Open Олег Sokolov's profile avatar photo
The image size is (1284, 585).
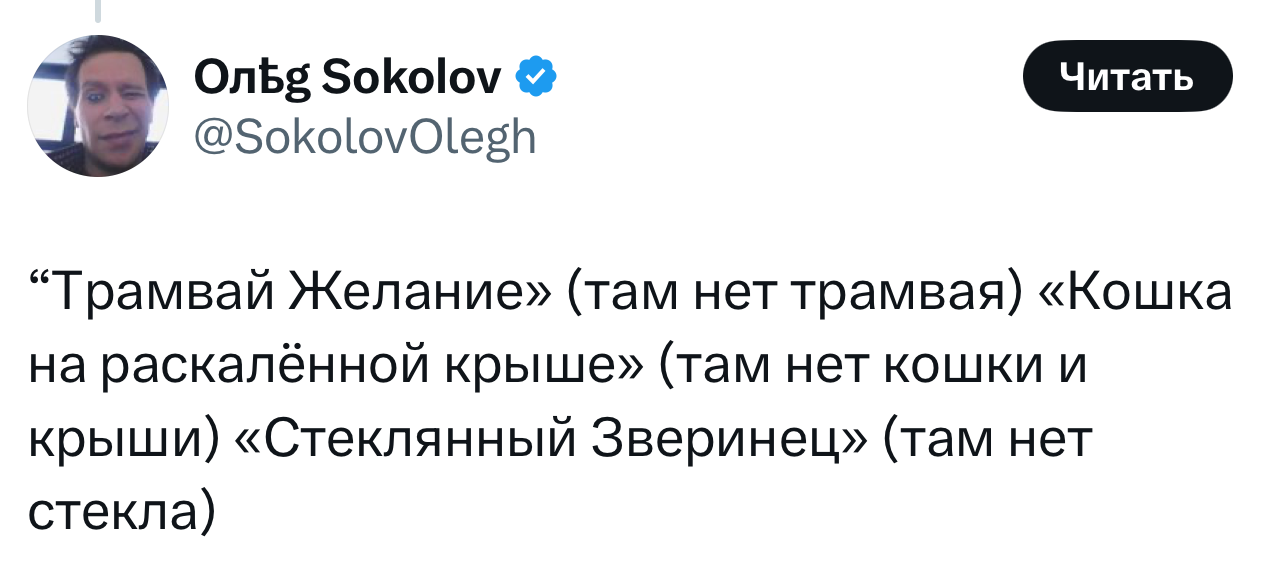(x=98, y=106)
